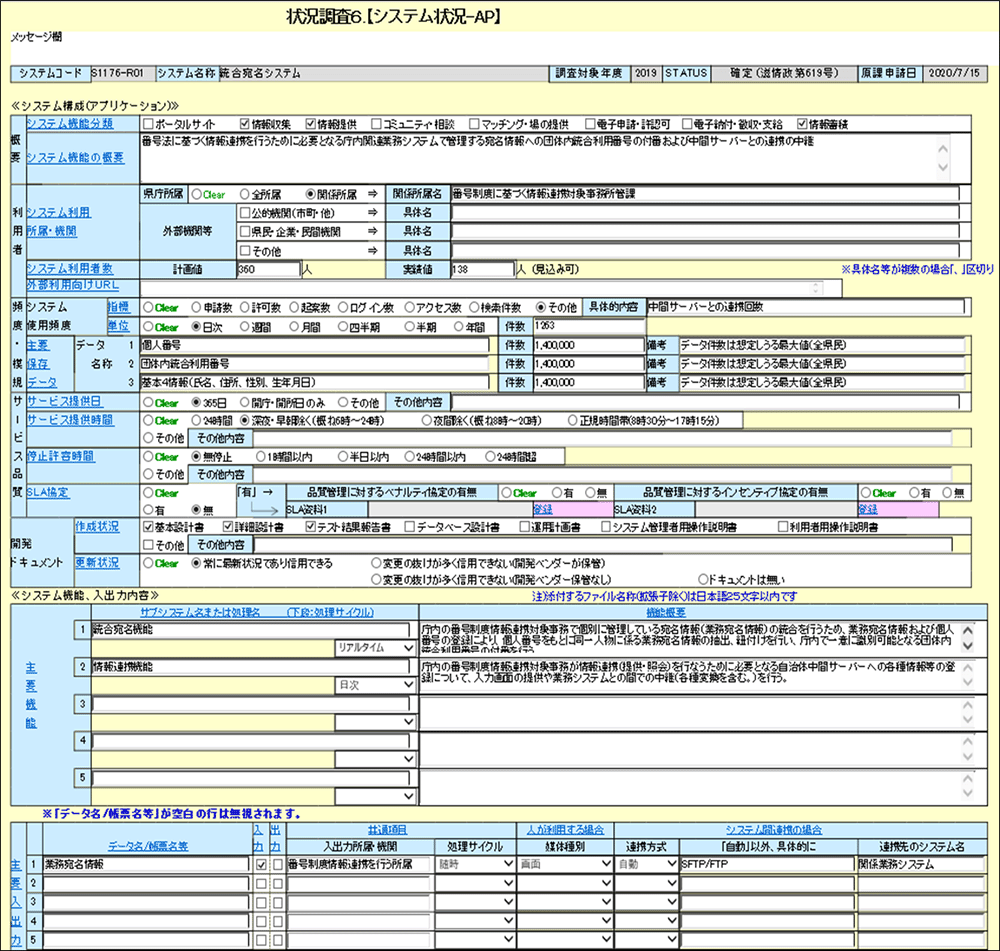Open the 作成状況 link
Screen dimensions: 1000x951
tap(97, 526)
